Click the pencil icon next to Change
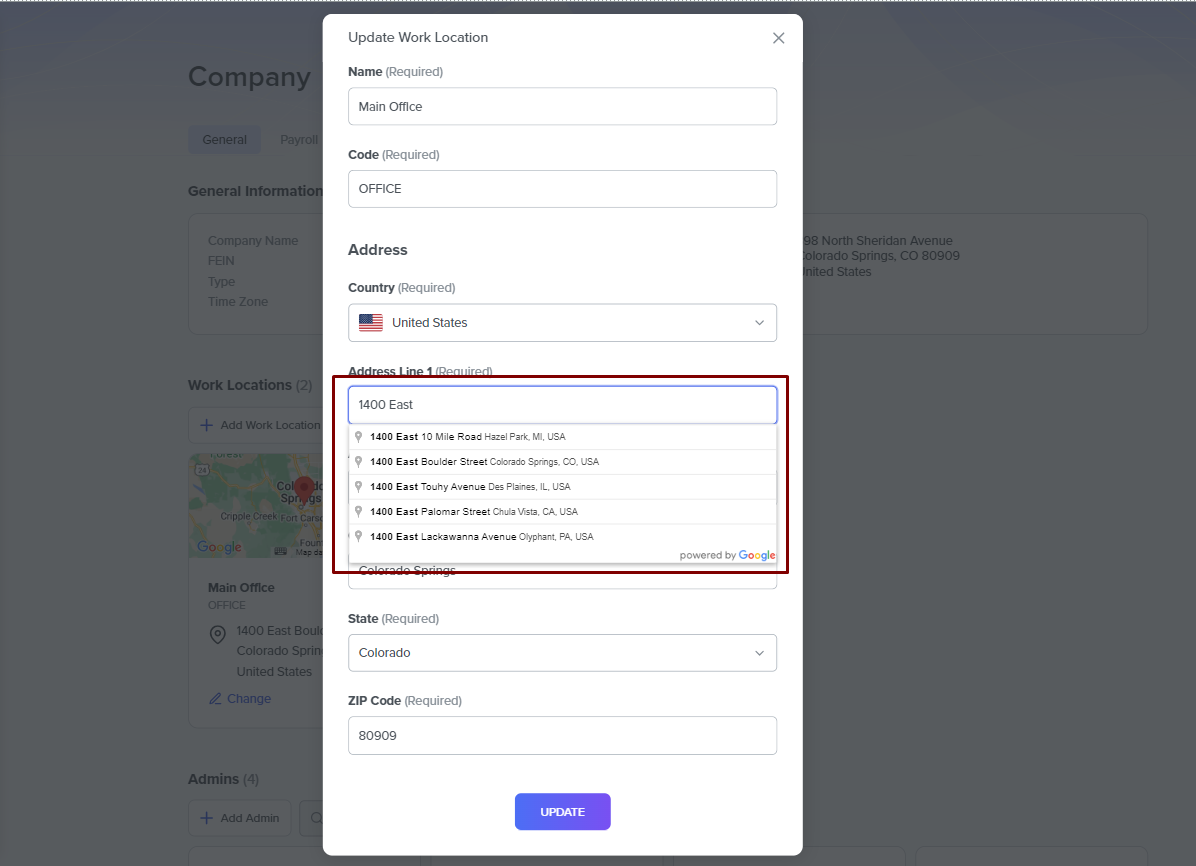This screenshot has height=866, width=1196. click(x=215, y=699)
